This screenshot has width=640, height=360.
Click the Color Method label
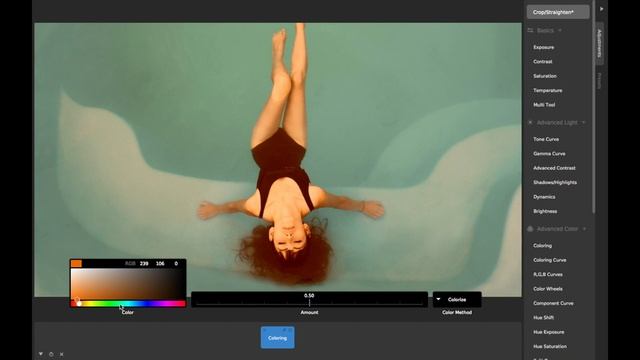tap(457, 312)
